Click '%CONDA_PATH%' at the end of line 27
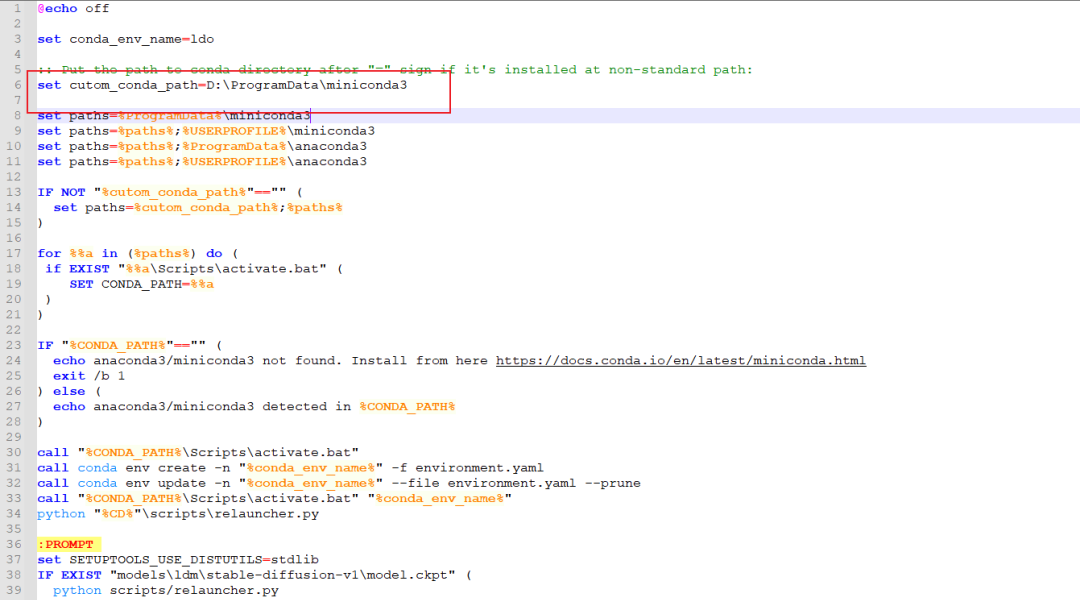1080x600 pixels. tap(407, 406)
